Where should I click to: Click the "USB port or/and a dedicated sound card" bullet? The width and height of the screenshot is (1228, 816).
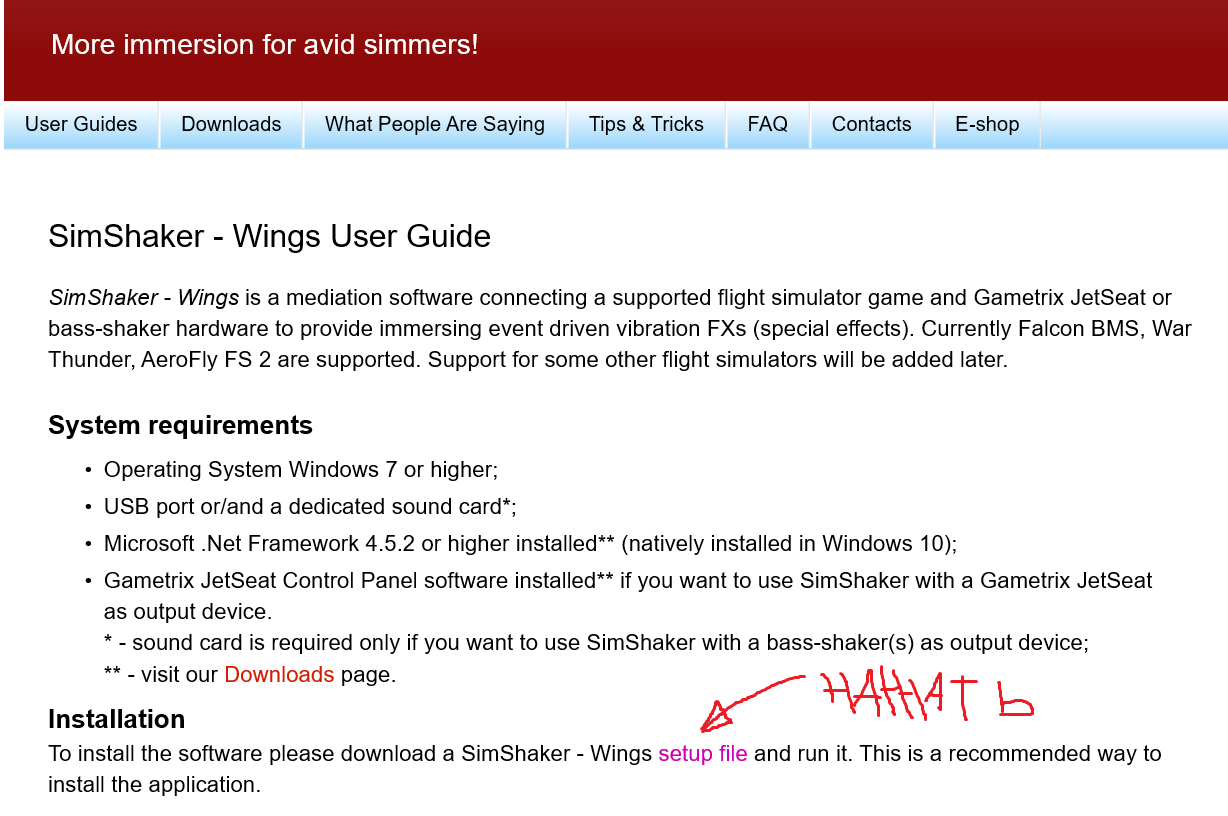310,506
